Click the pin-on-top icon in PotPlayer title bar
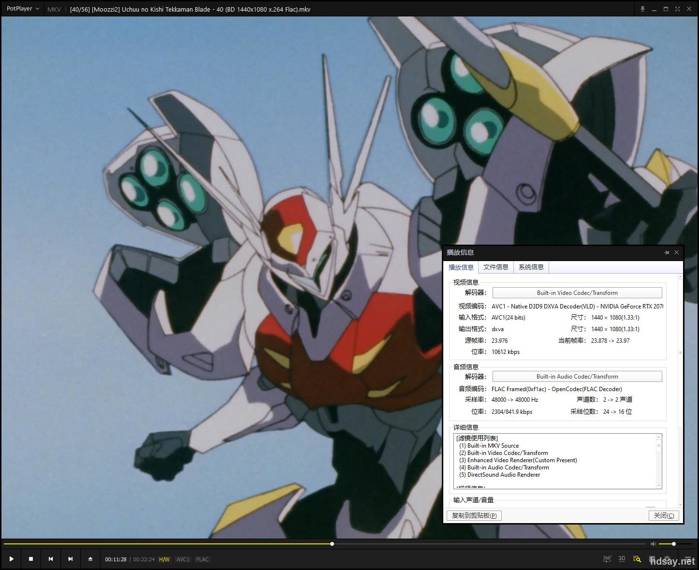Image resolution: width=699 pixels, height=570 pixels. click(x=642, y=9)
